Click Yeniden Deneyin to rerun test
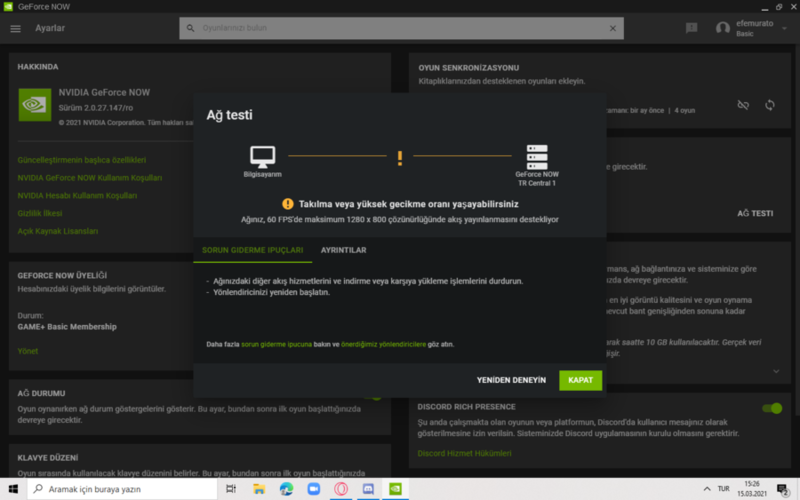800x500 pixels. 511,380
